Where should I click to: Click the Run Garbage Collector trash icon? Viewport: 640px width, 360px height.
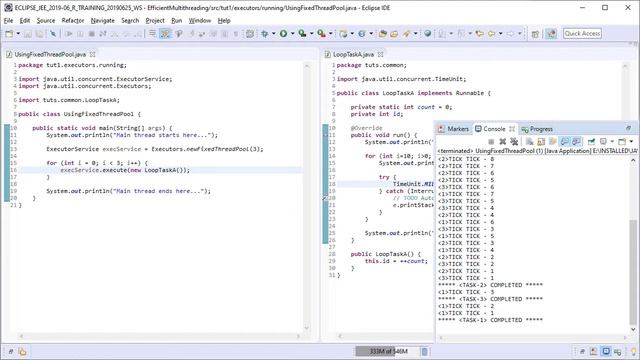pos(424,351)
